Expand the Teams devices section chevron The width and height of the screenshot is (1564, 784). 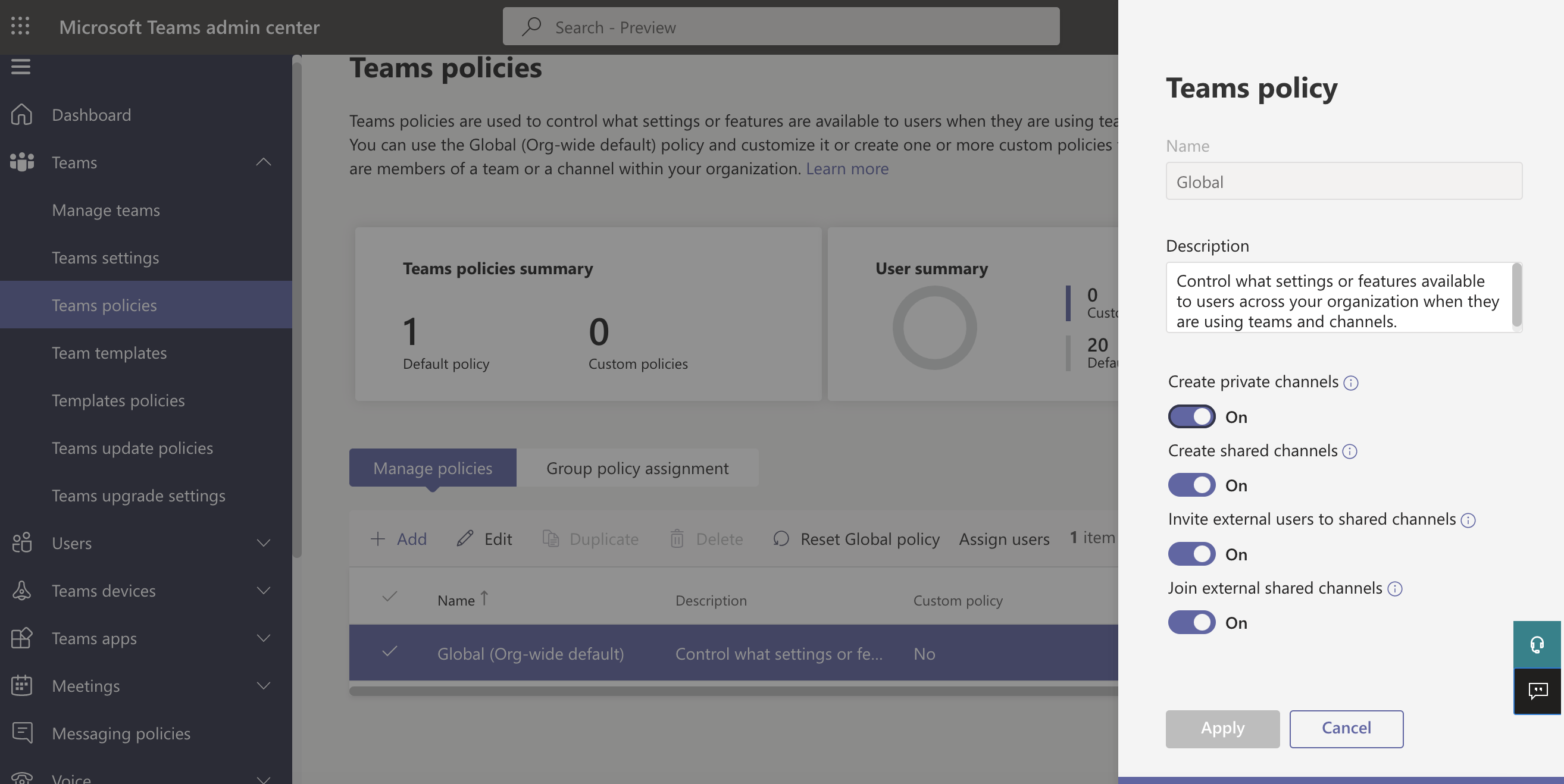tap(264, 590)
